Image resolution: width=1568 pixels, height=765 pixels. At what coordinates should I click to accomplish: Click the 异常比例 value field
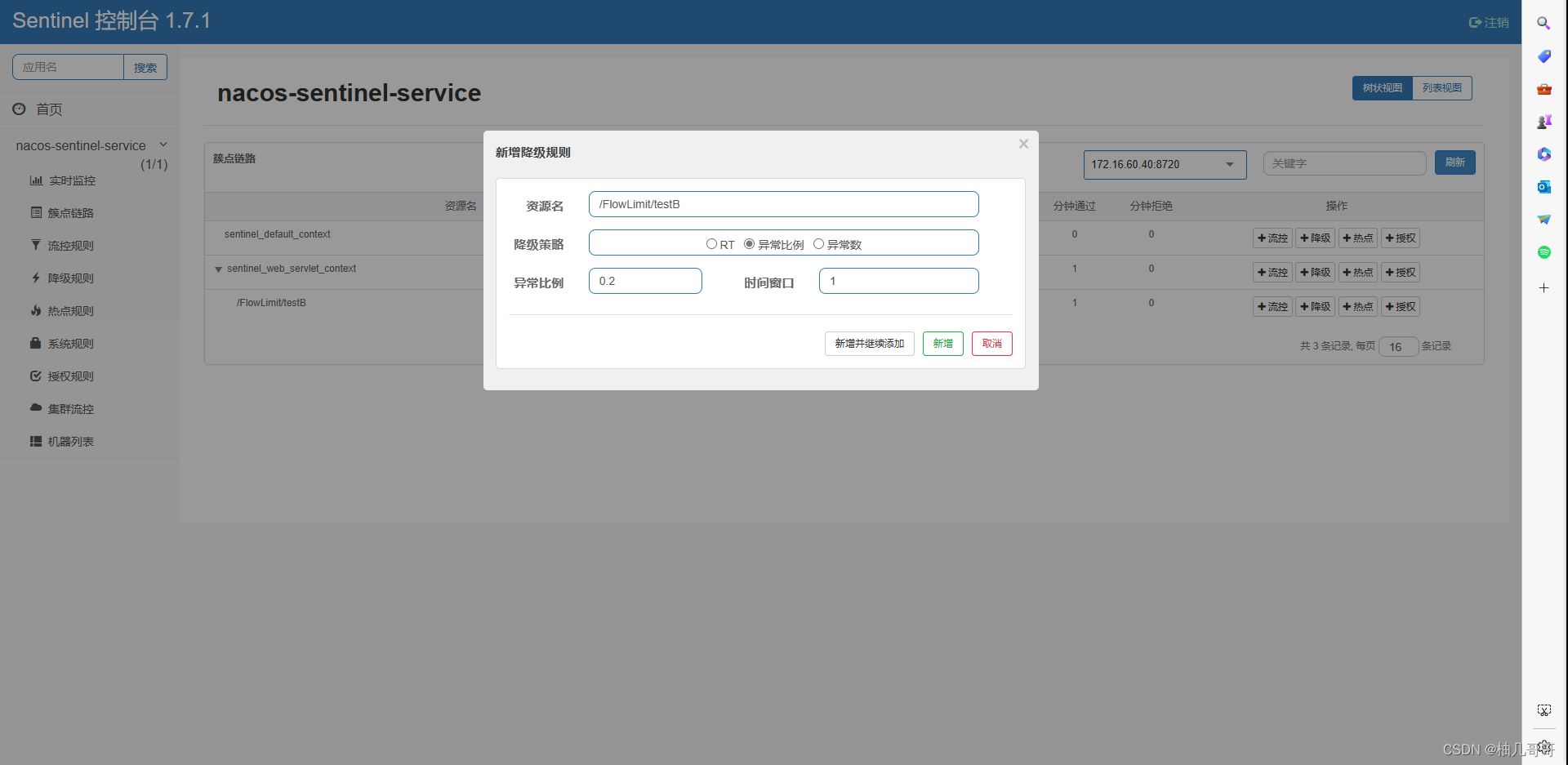point(645,281)
